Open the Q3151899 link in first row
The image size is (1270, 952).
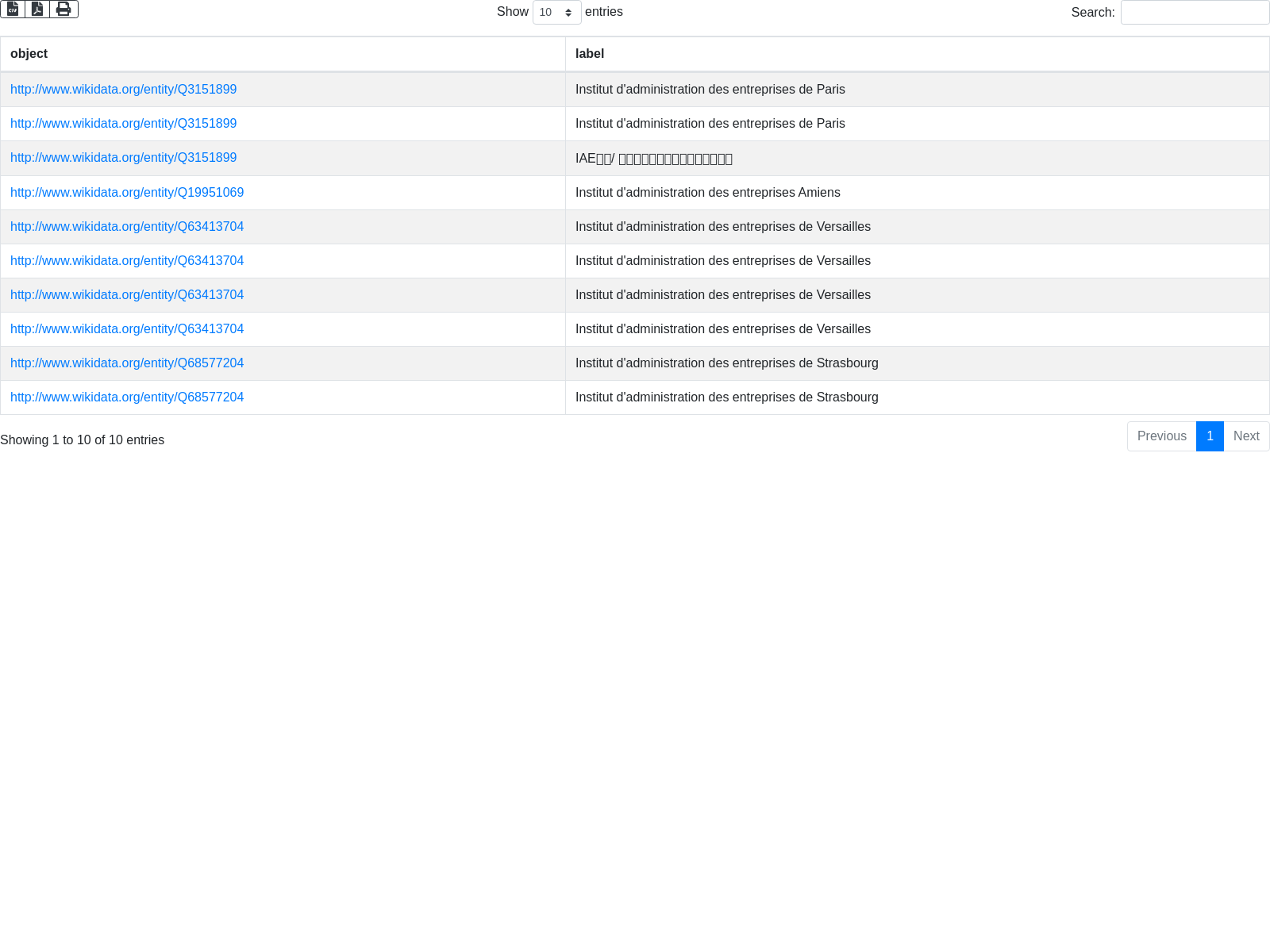tap(123, 90)
